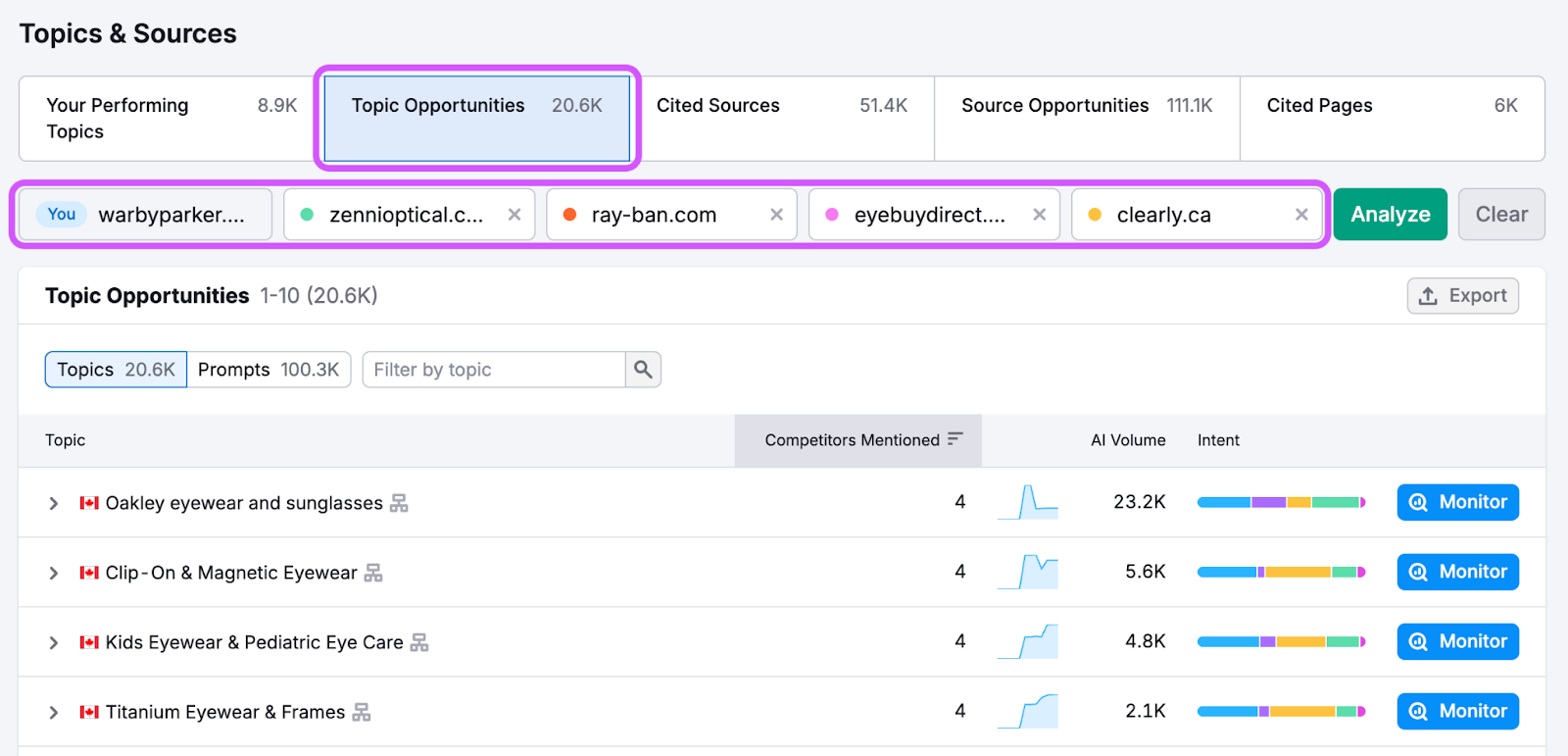Click hierarchy icon beside Oakley eyewear and sunglasses

coord(399,503)
